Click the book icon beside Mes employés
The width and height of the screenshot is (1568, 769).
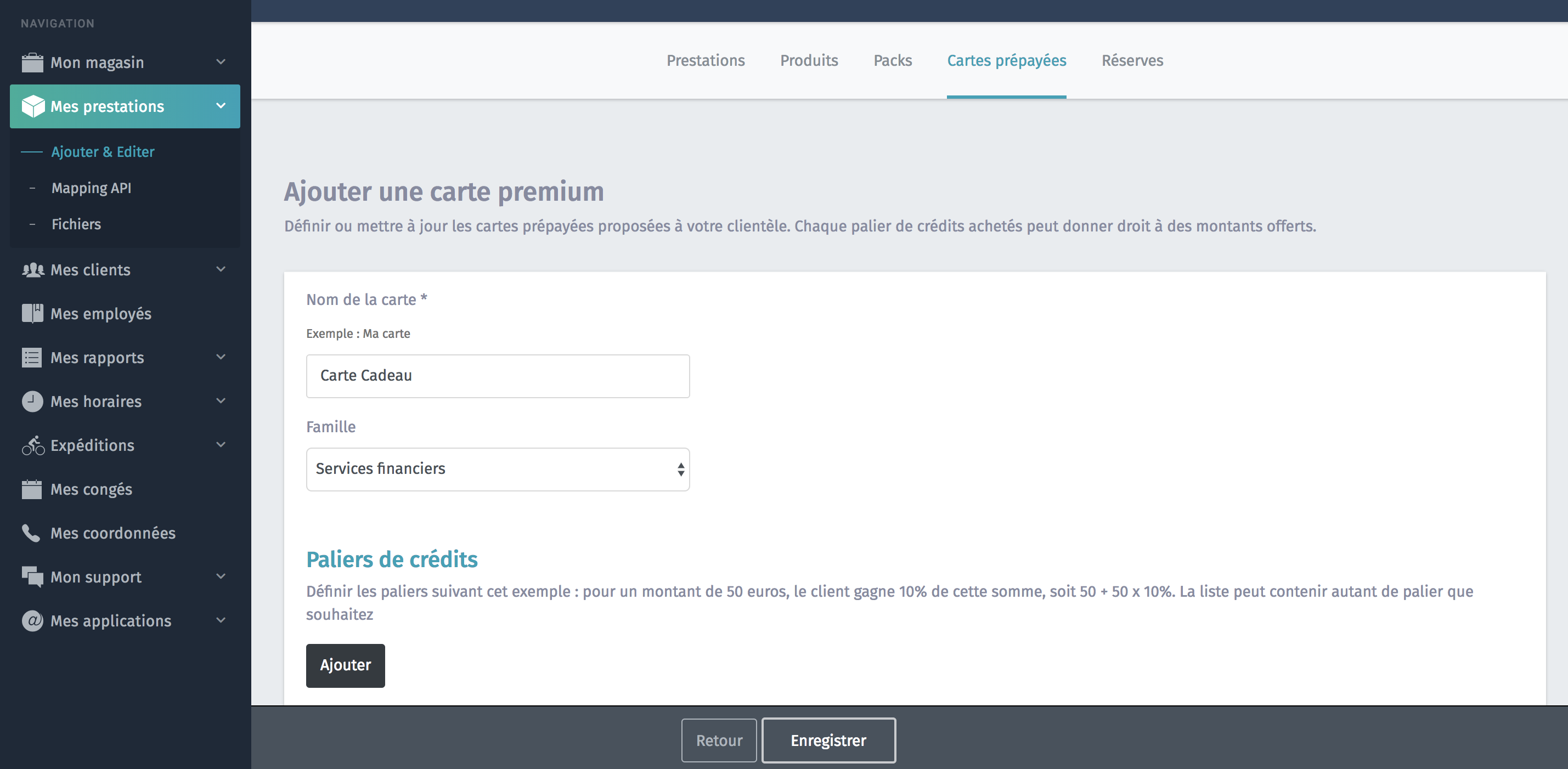[x=32, y=314]
